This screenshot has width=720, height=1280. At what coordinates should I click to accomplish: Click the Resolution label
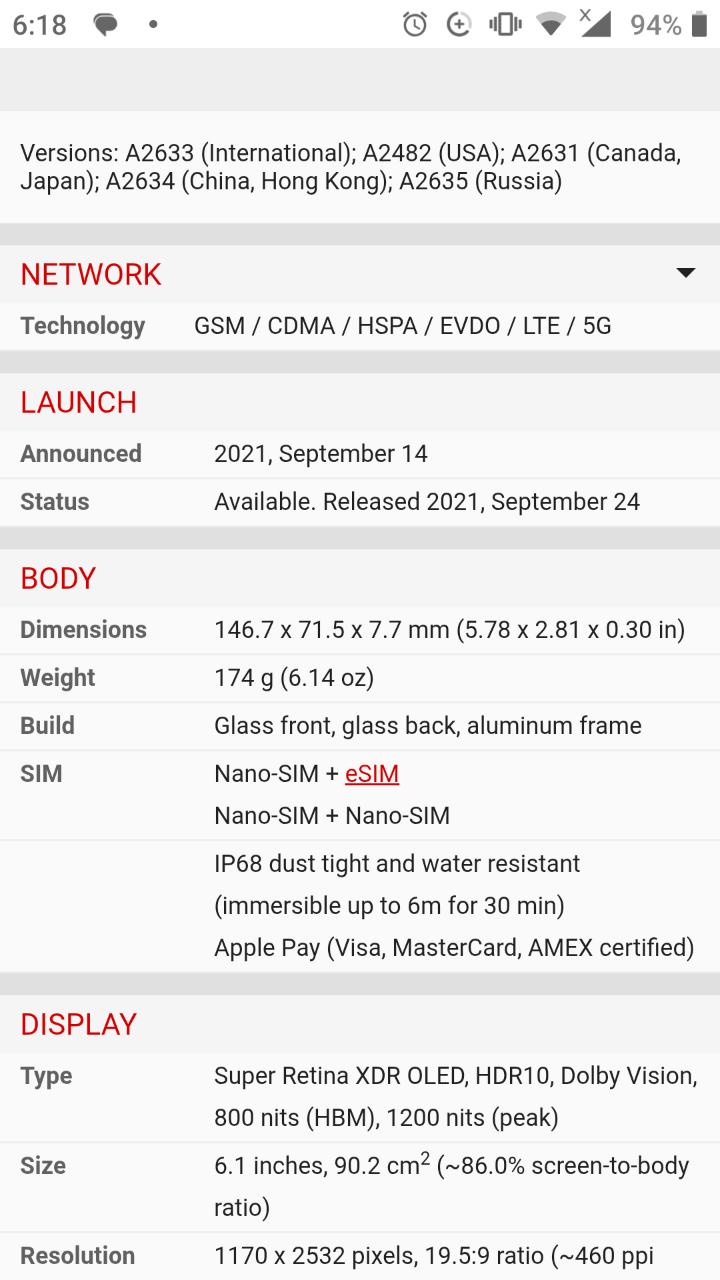pos(78,1256)
